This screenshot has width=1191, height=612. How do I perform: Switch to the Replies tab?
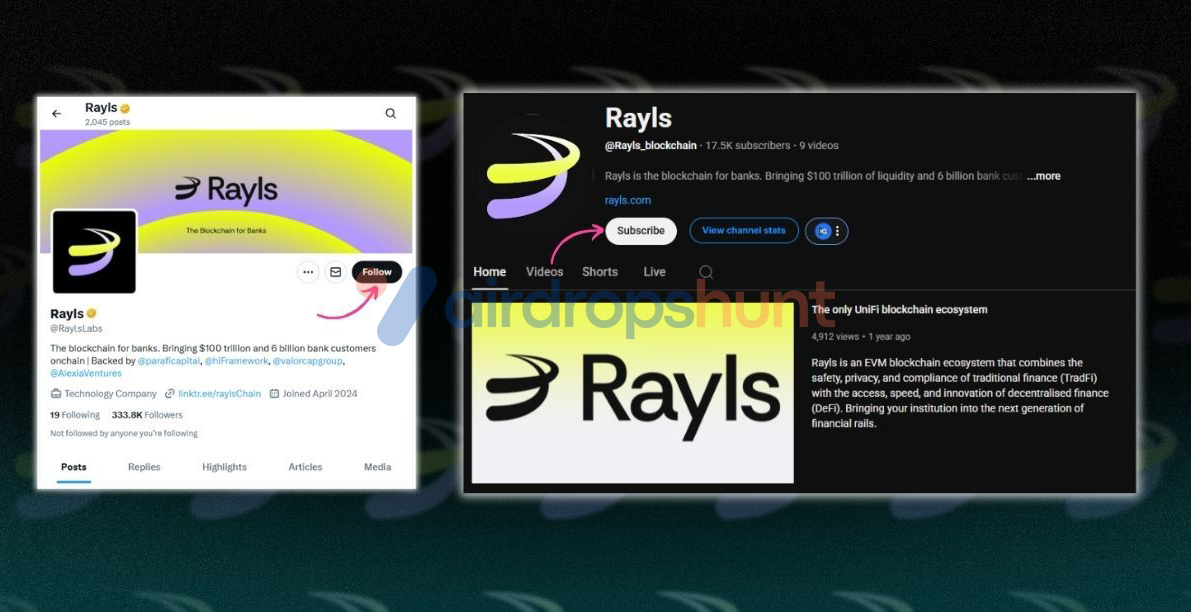[144, 467]
